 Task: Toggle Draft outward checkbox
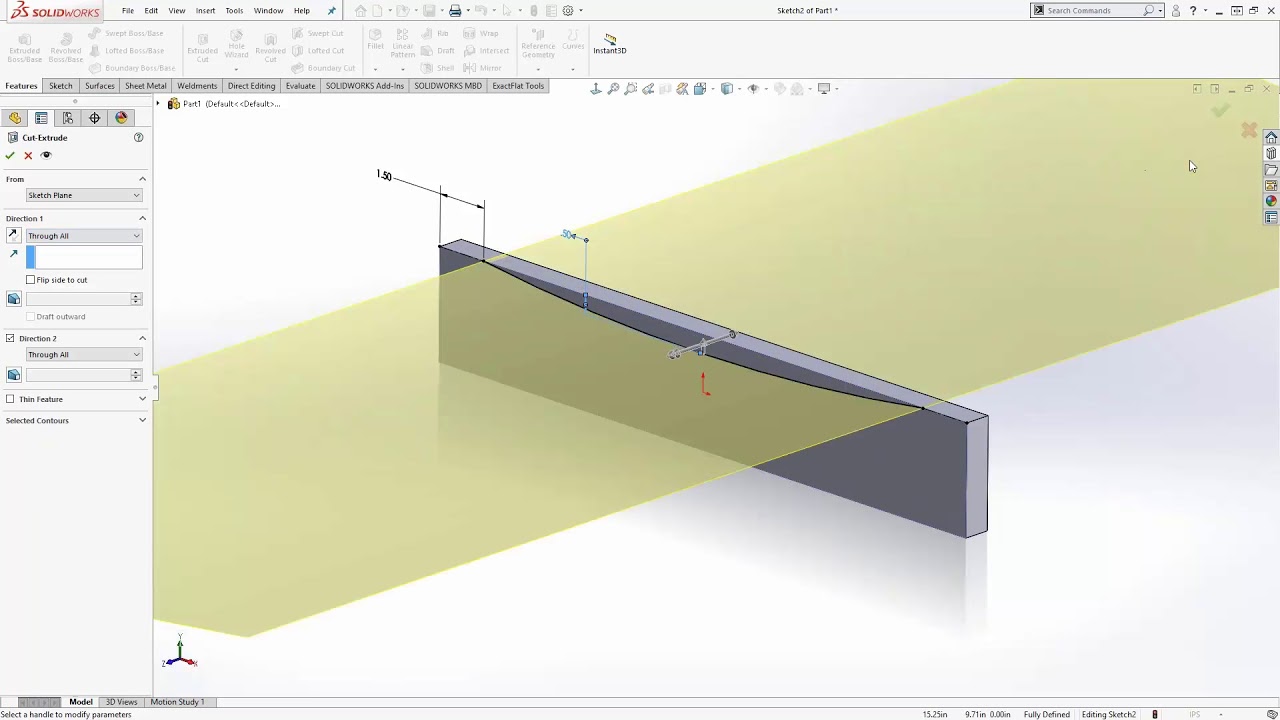point(31,316)
